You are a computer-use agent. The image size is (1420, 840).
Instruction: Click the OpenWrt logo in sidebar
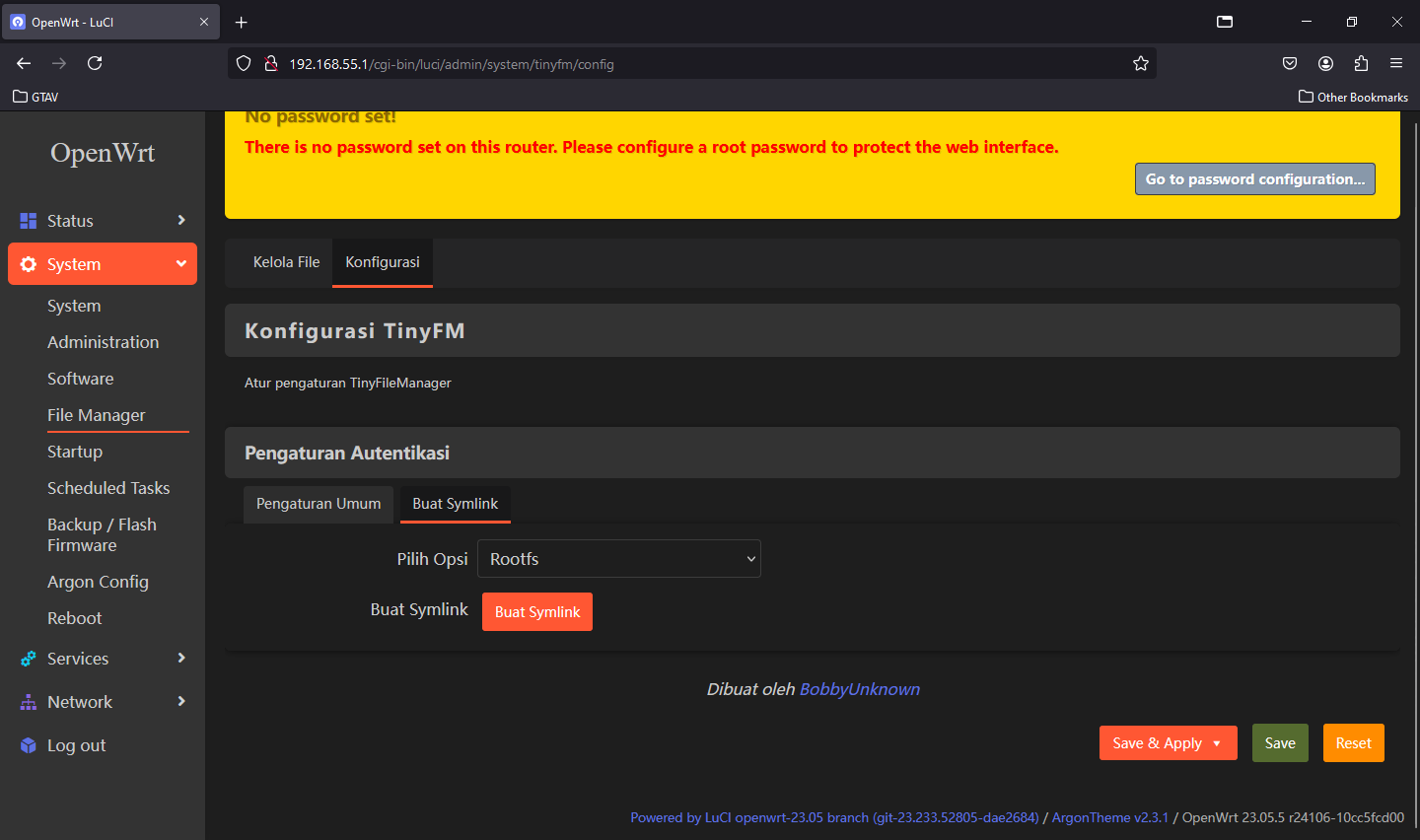103,153
